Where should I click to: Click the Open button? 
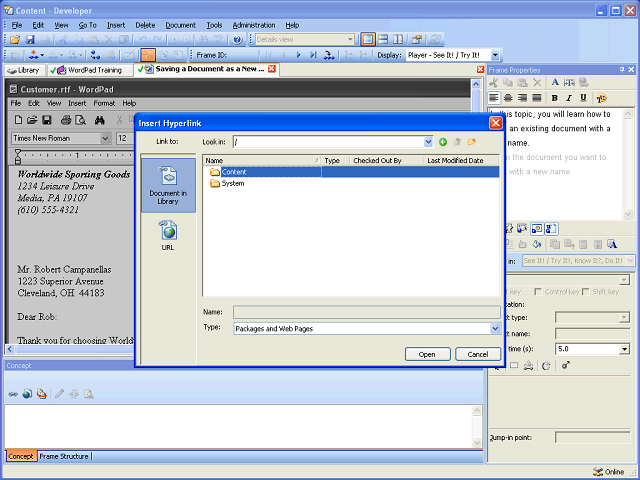427,354
